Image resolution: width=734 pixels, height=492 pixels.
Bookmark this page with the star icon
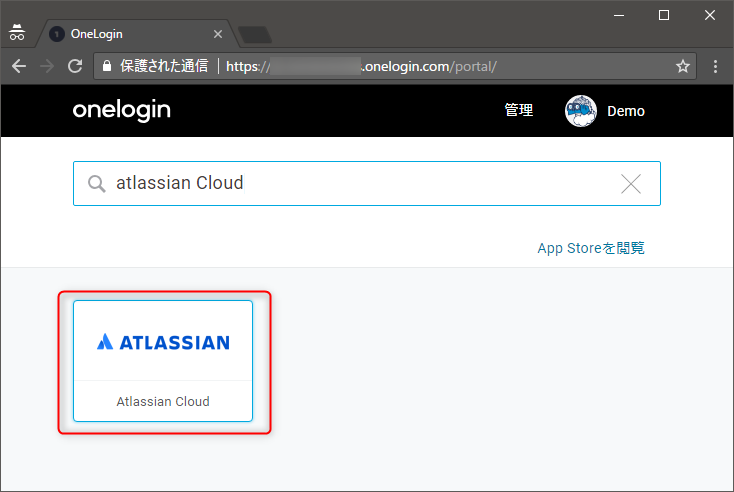click(x=683, y=66)
